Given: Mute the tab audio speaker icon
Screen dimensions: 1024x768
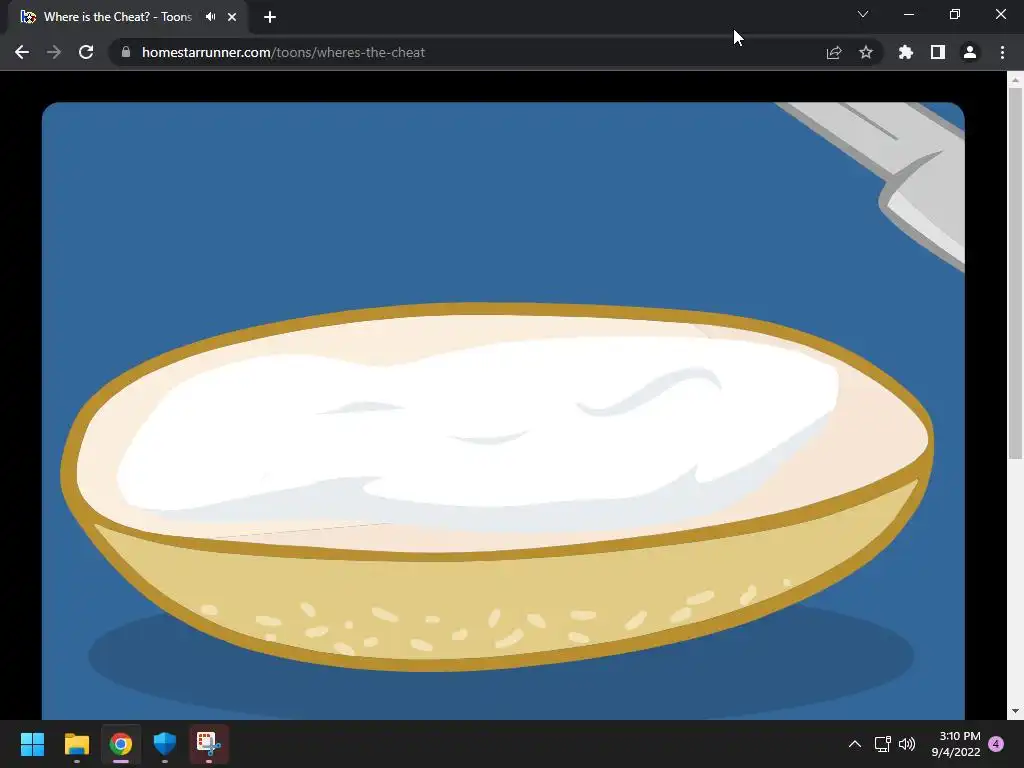Looking at the screenshot, I should coord(210,17).
